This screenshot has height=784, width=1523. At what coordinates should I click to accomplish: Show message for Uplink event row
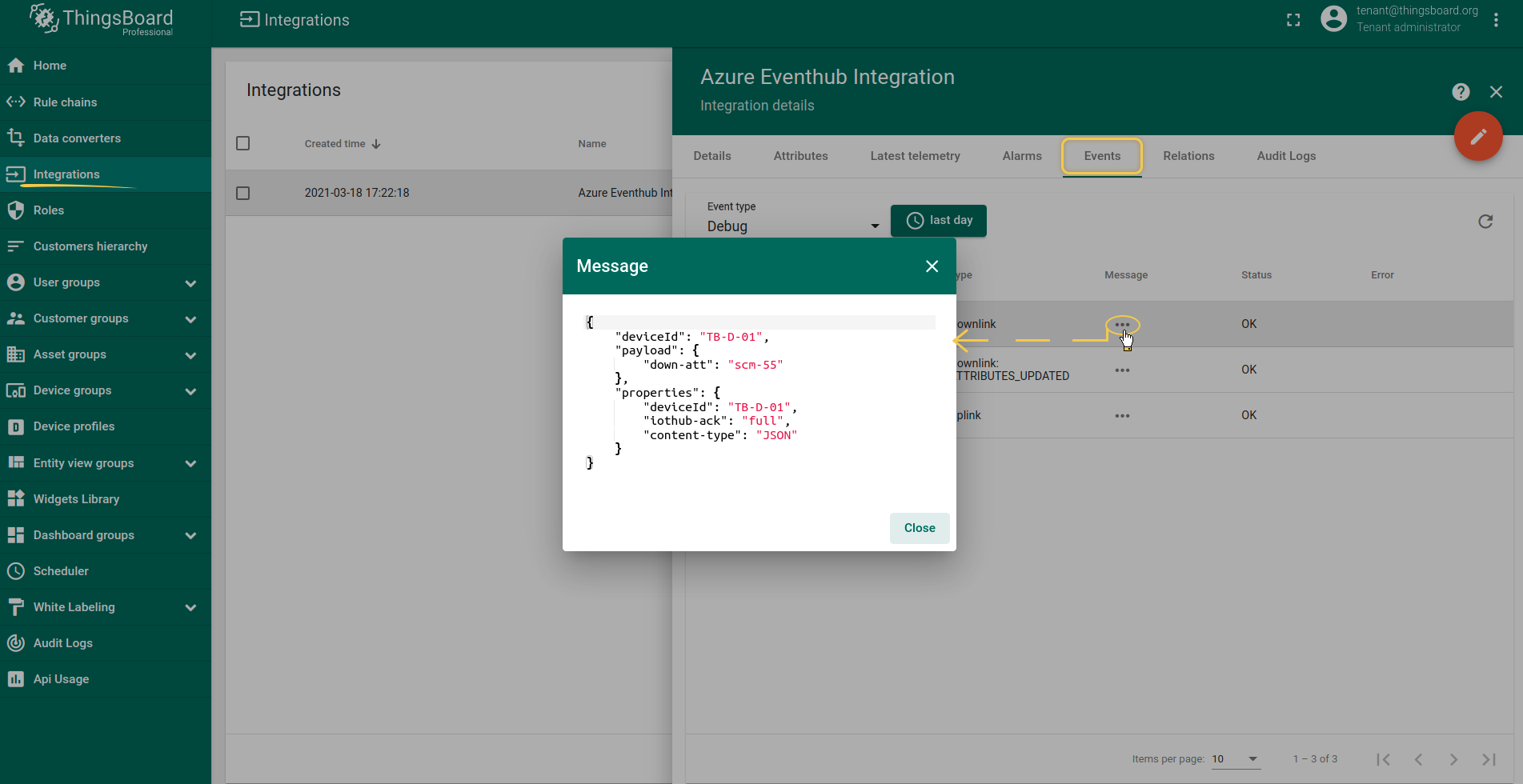[x=1122, y=416]
